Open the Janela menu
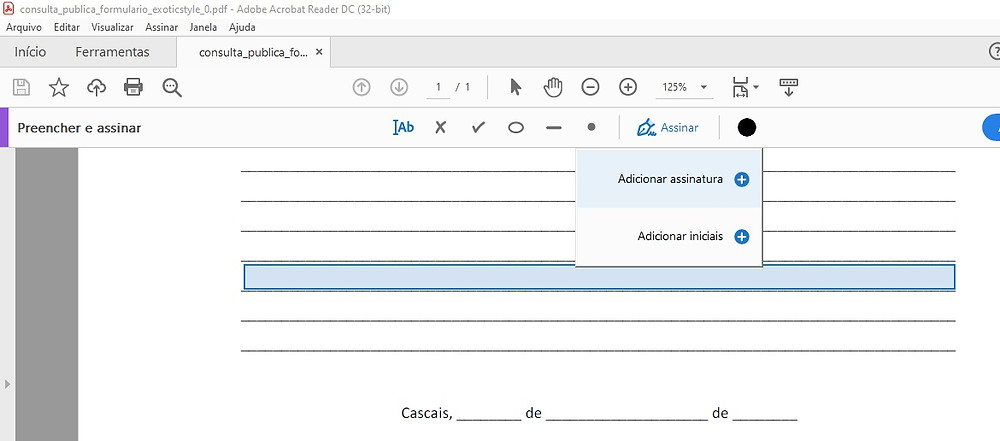The height and width of the screenshot is (441, 1000). click(x=203, y=27)
